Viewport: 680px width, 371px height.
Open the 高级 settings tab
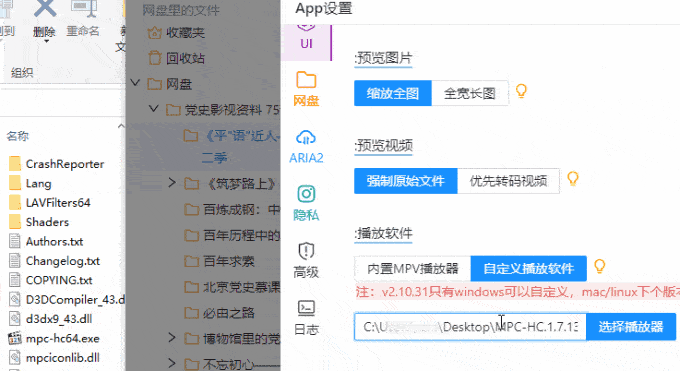pos(306,260)
